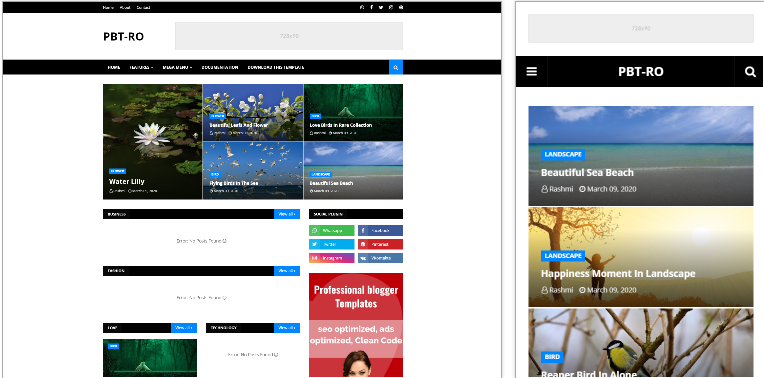Screen dimensions: 764x378
Task: Click the Contact link in the top bar
Action: 143,7
